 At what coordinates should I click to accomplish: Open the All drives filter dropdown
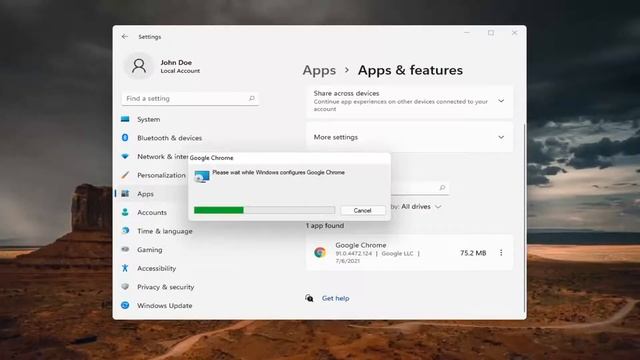tap(421, 207)
